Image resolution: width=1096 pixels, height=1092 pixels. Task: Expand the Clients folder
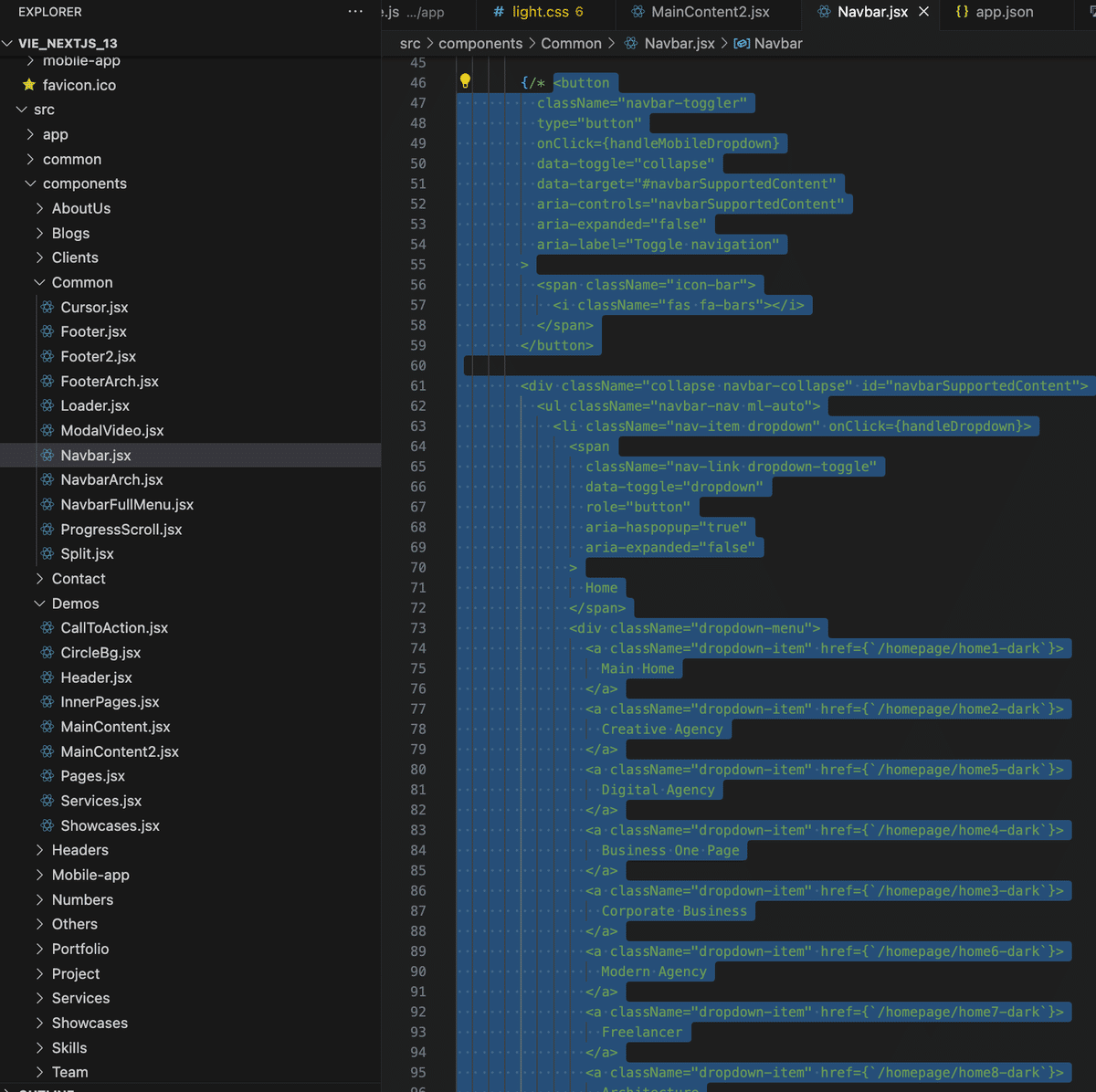click(39, 257)
